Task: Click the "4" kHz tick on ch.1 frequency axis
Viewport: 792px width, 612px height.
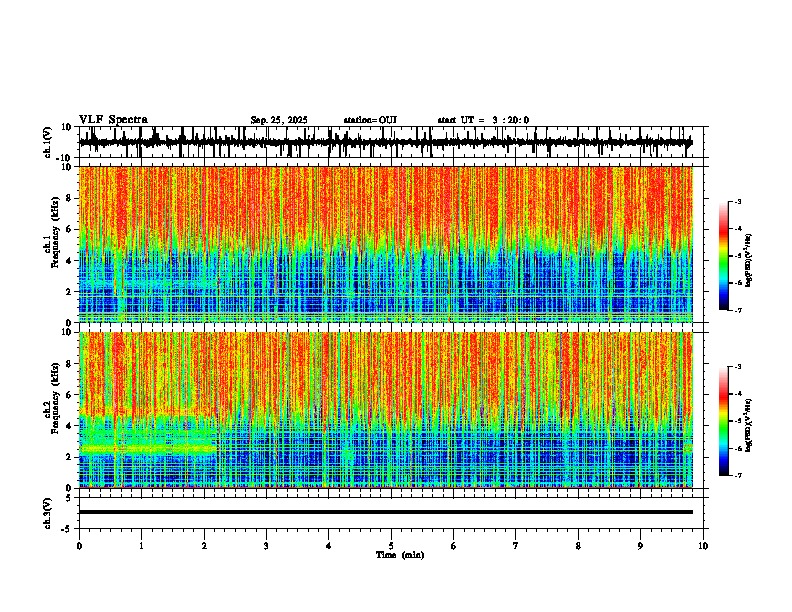Action: 70,261
